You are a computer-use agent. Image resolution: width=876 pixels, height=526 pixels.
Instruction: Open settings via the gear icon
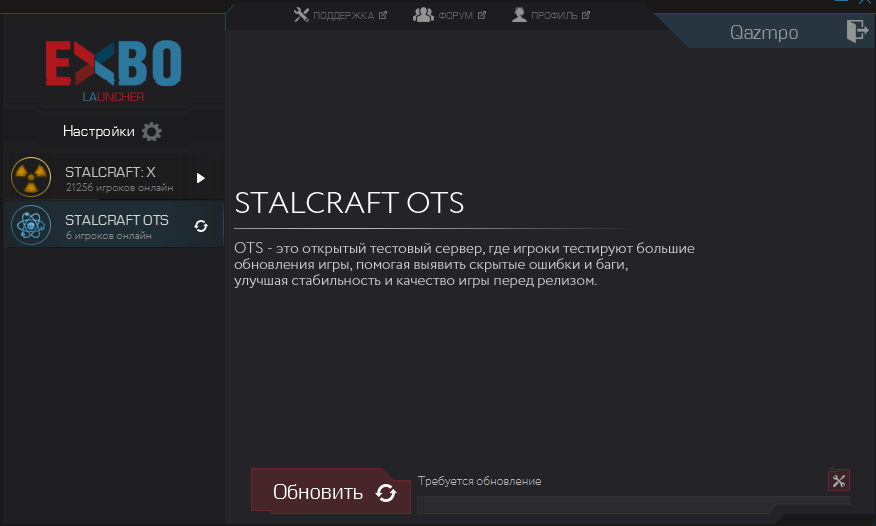152,131
